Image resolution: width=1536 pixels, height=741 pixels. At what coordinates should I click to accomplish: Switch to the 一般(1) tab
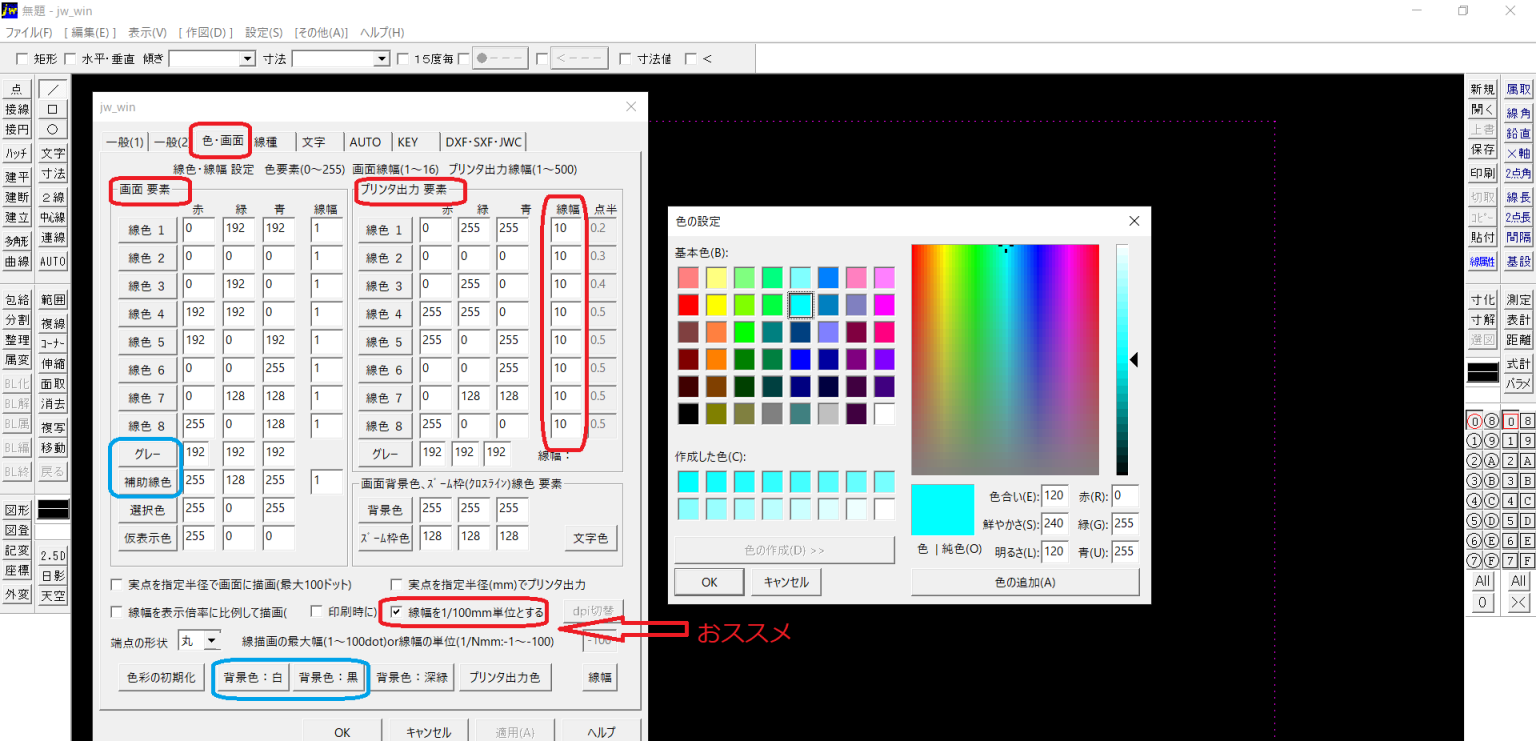click(125, 142)
